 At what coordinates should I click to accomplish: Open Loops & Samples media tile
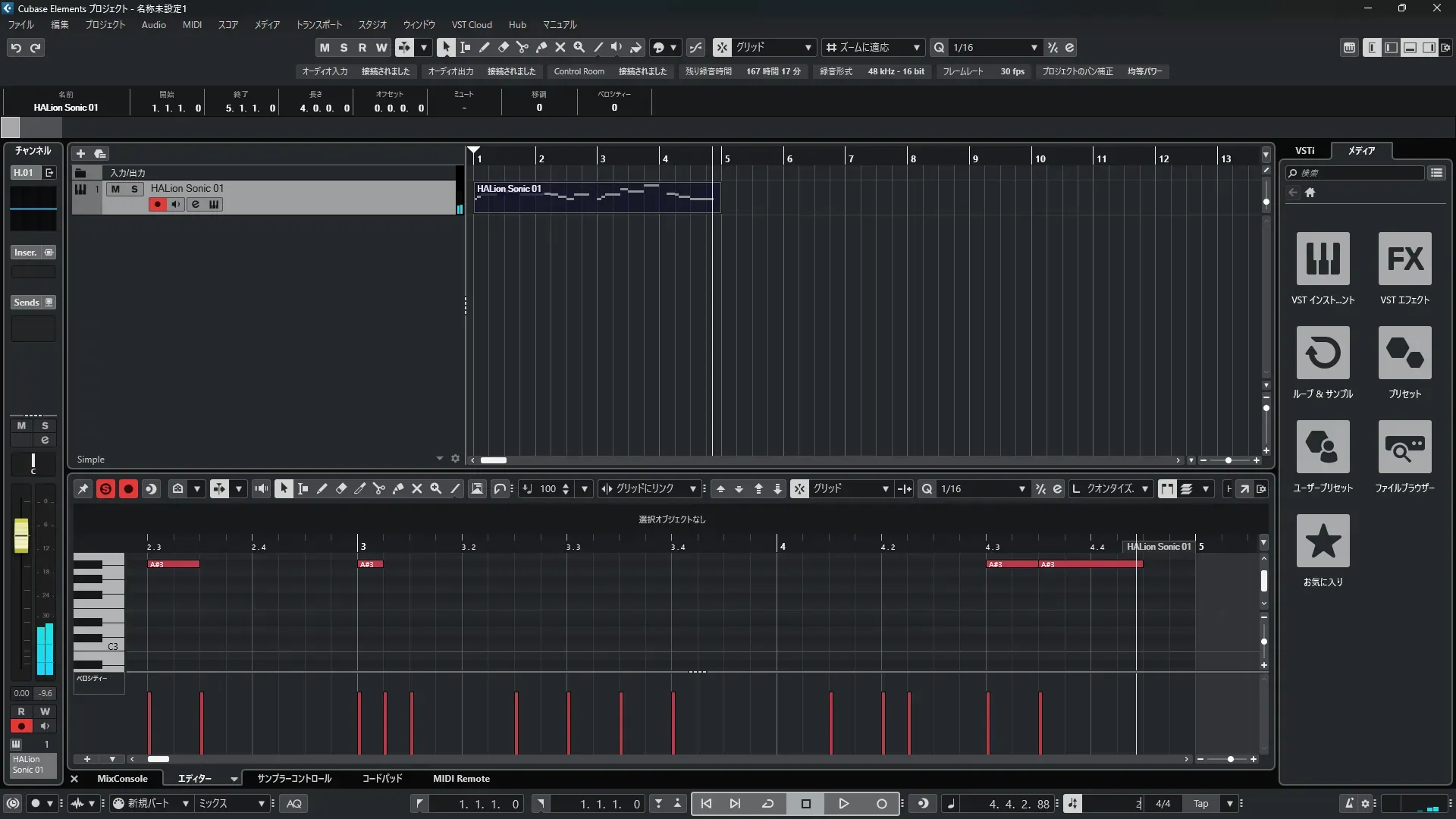pyautogui.click(x=1323, y=353)
